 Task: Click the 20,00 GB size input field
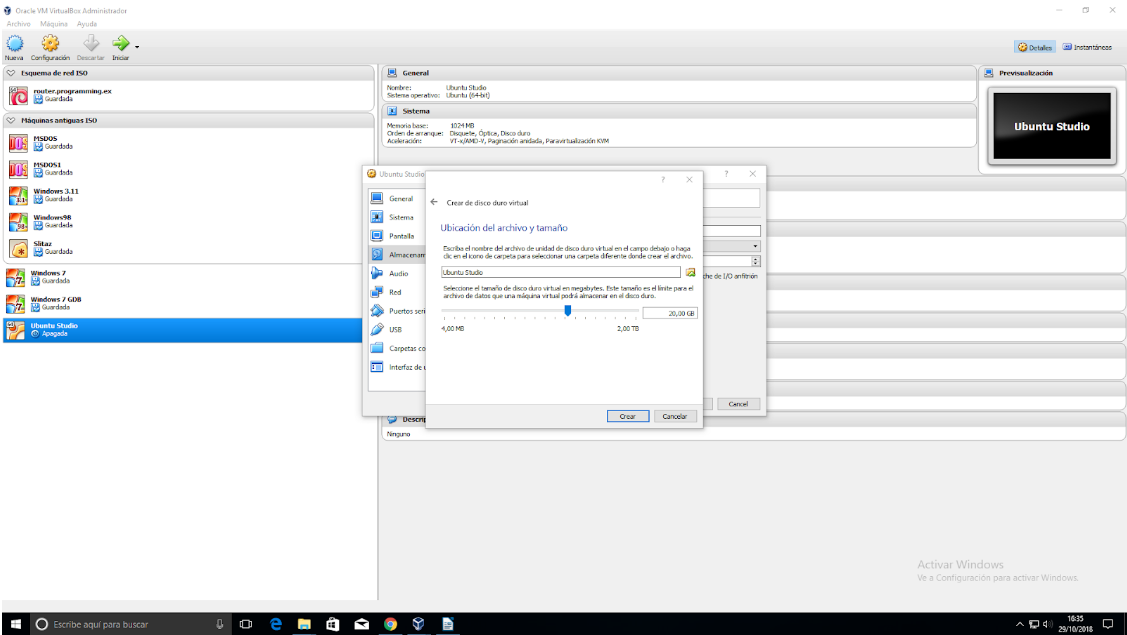pos(669,313)
